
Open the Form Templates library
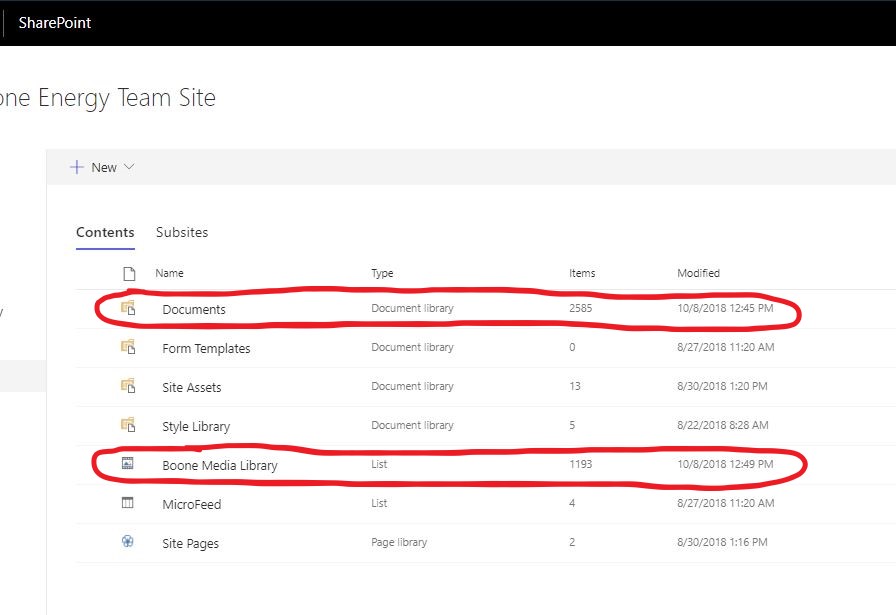[206, 348]
